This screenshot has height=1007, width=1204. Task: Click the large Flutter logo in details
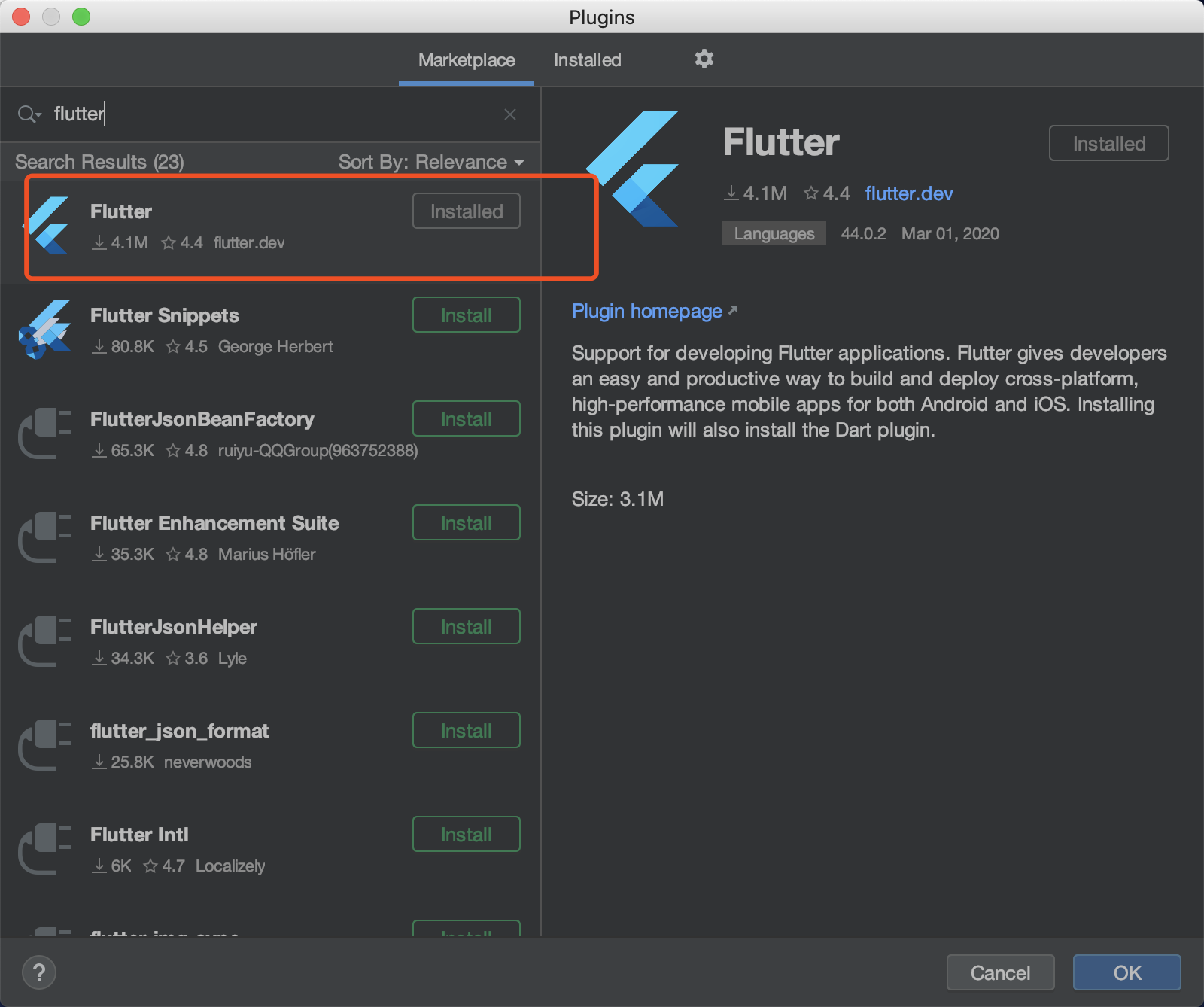pyautogui.click(x=634, y=169)
